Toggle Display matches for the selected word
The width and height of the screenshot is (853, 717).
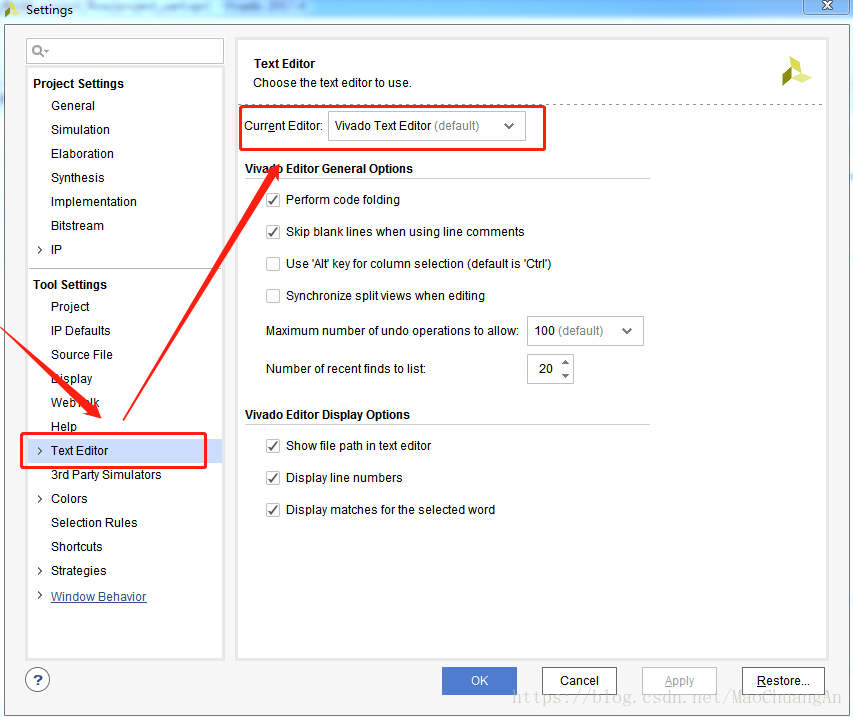coord(273,510)
